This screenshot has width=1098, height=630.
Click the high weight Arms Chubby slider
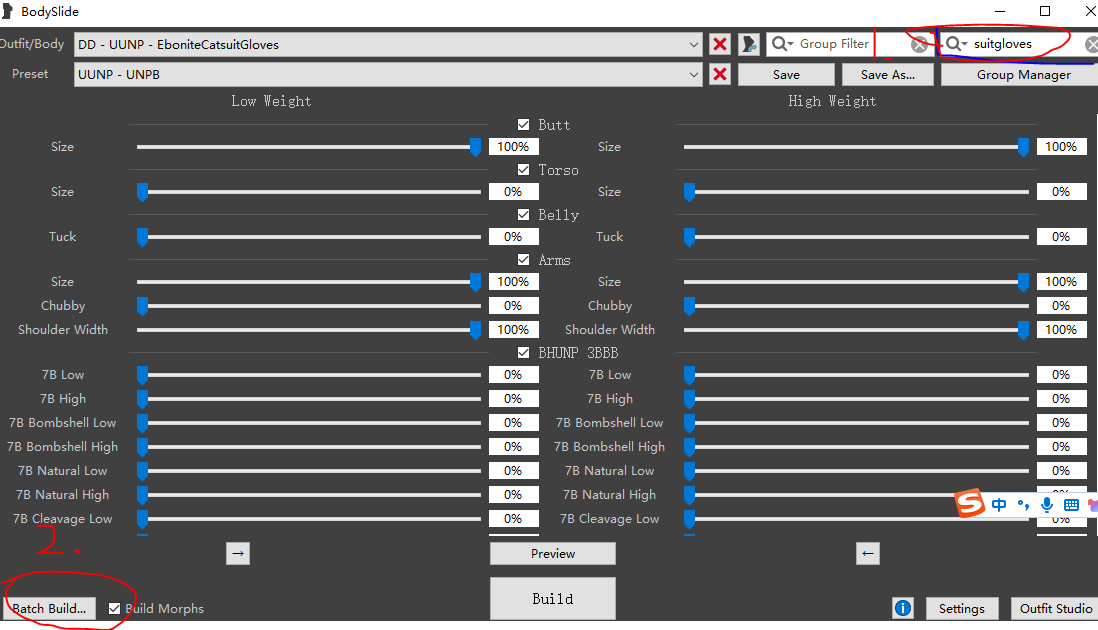856,306
